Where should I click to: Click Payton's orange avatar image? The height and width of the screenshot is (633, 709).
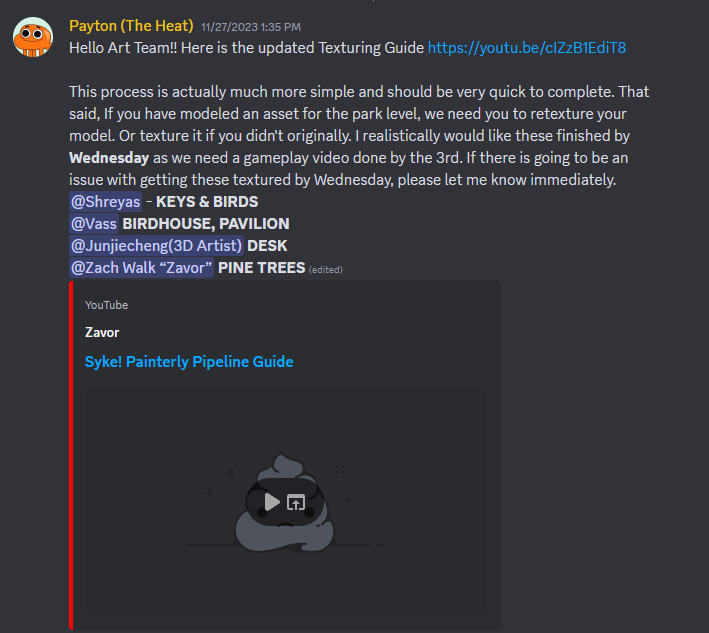coord(33,37)
